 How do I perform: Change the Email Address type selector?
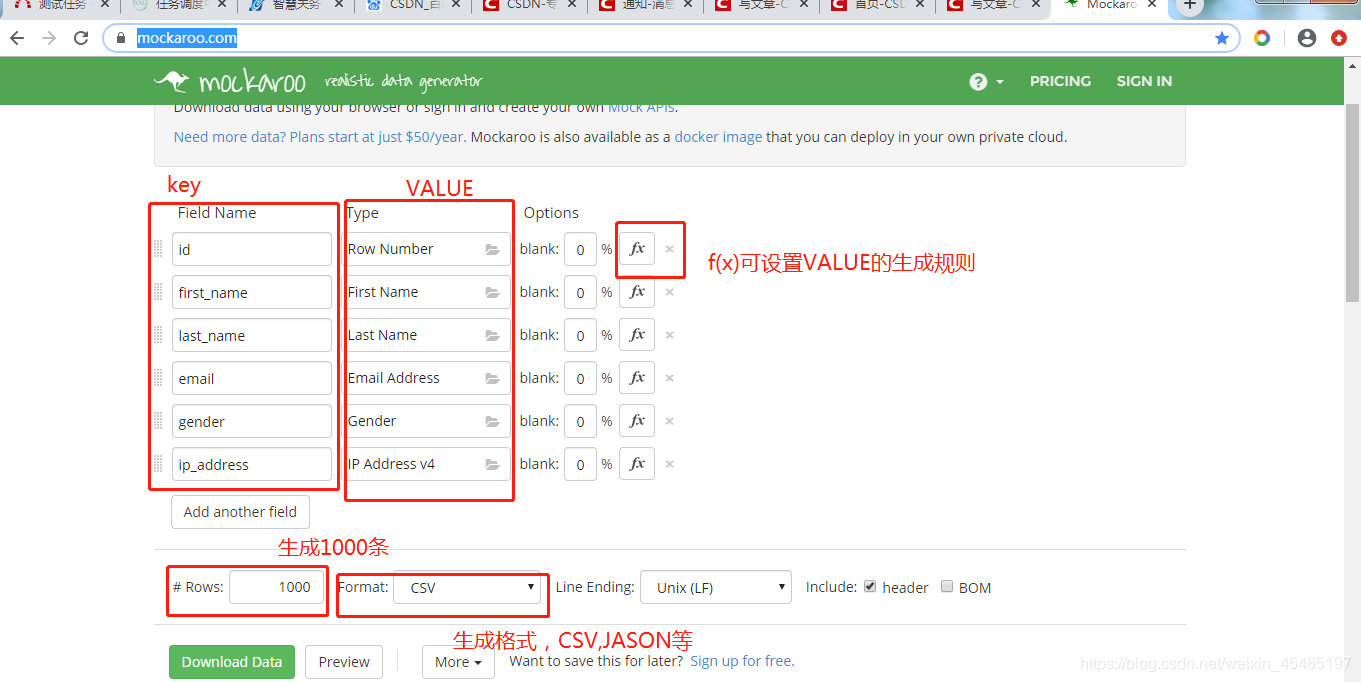click(427, 378)
